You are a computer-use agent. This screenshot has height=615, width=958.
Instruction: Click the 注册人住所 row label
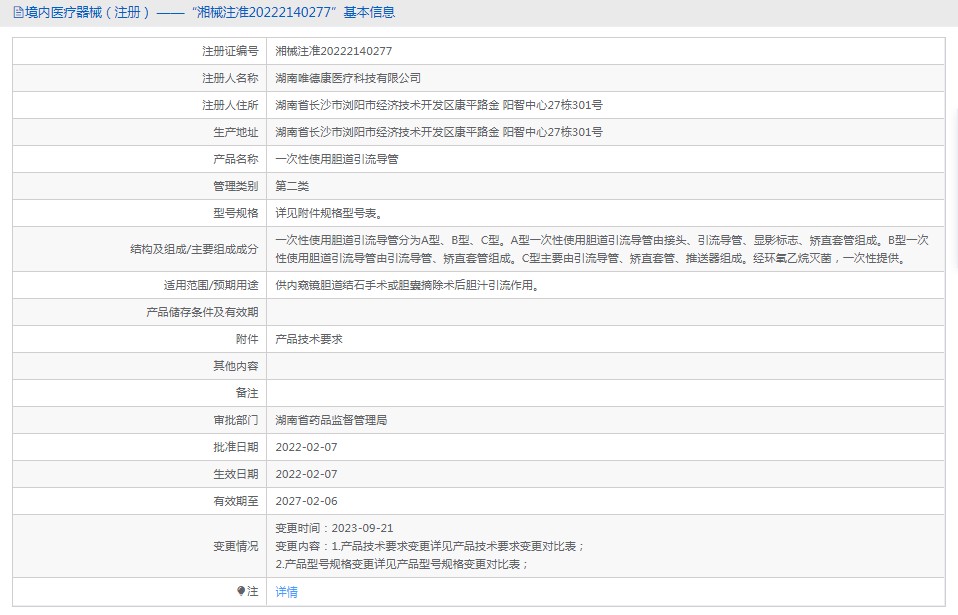[230, 105]
